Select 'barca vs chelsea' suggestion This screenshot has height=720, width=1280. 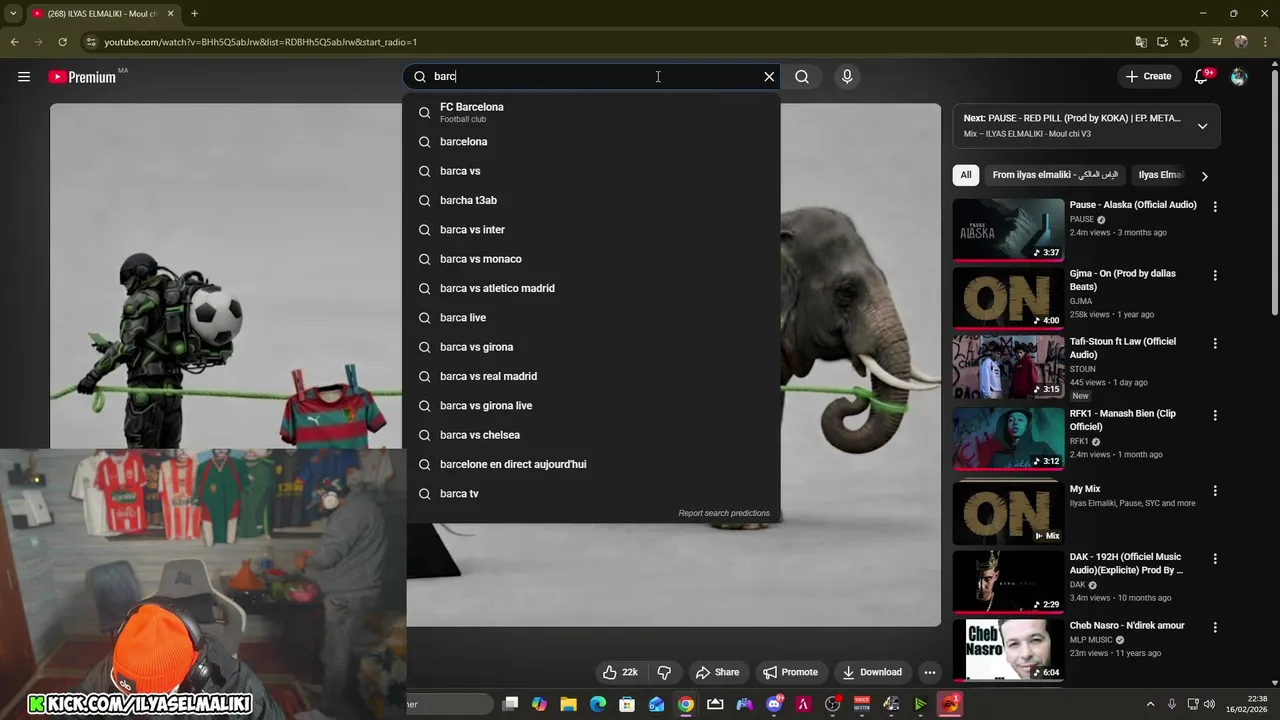click(593, 435)
